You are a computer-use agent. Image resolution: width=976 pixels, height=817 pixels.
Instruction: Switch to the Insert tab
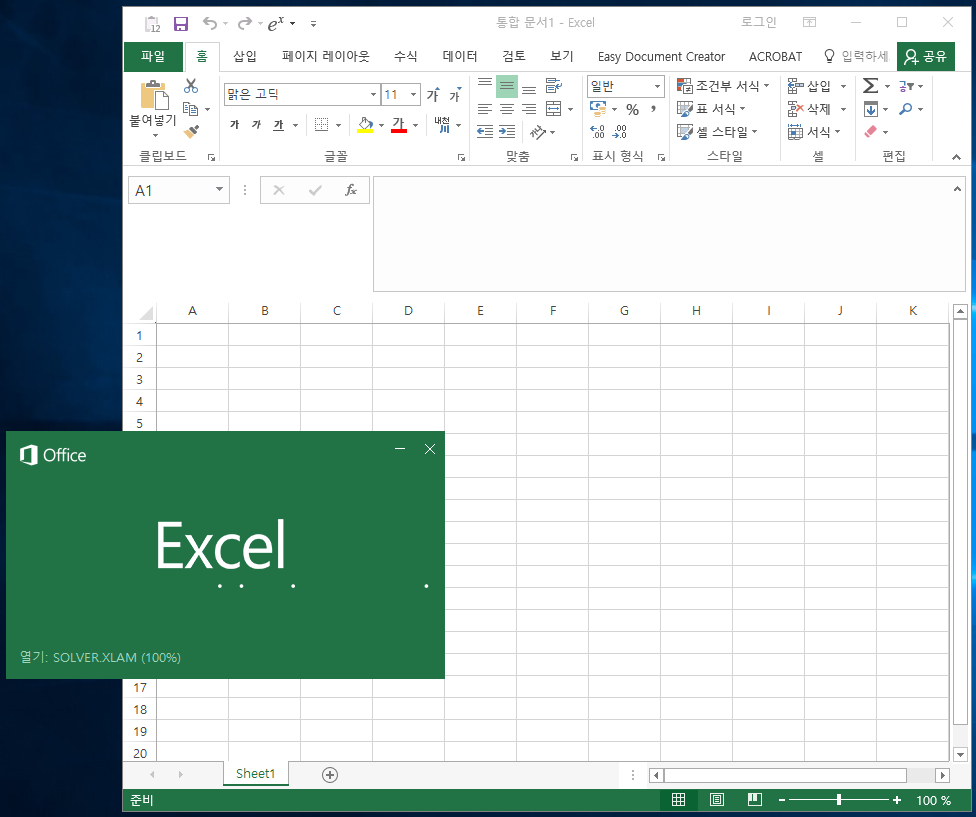[245, 57]
